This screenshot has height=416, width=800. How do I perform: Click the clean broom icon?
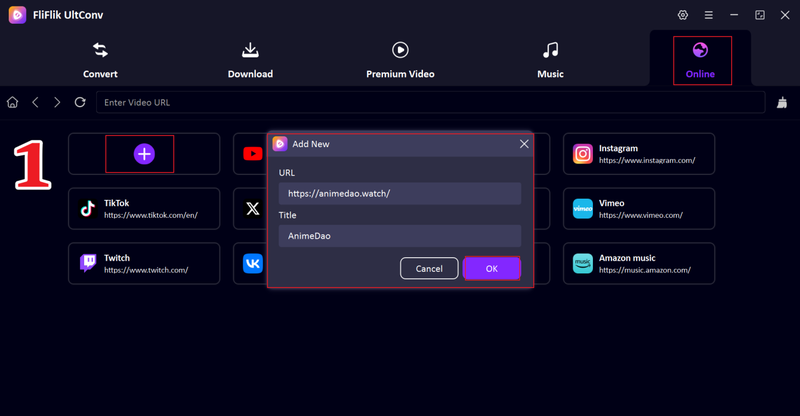pyautogui.click(x=782, y=102)
